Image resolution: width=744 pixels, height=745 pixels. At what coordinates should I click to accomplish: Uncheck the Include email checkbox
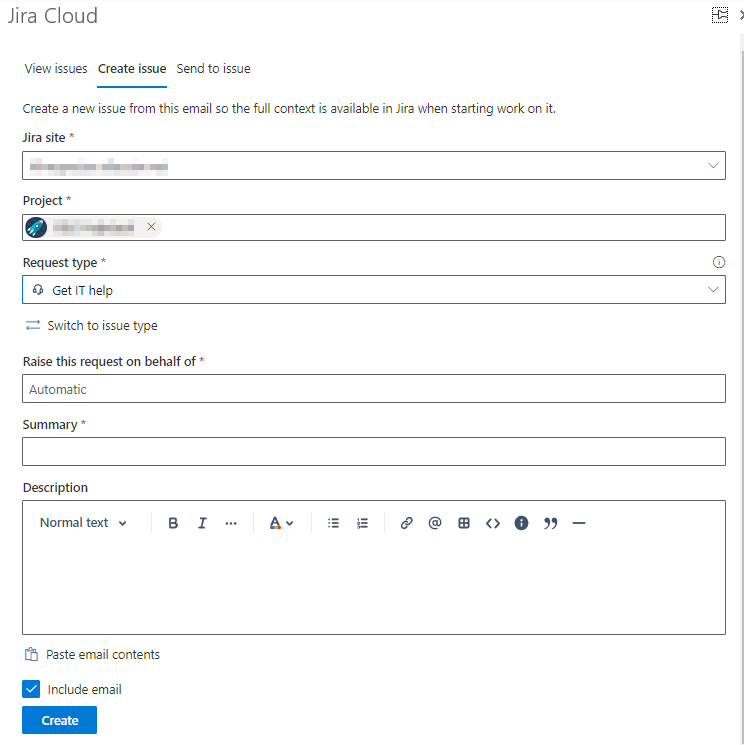coord(31,689)
